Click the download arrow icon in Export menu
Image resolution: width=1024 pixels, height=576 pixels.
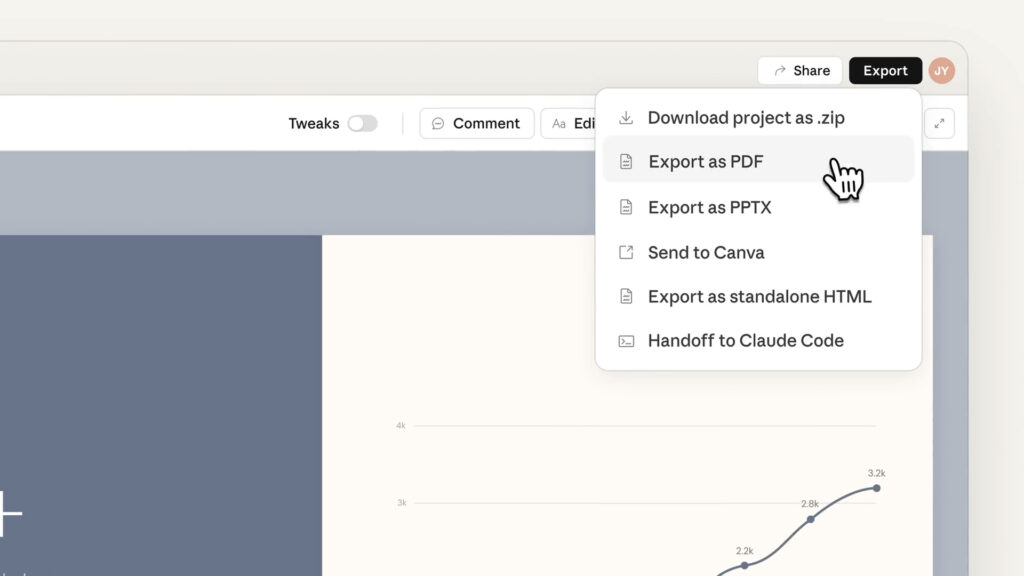coord(626,118)
